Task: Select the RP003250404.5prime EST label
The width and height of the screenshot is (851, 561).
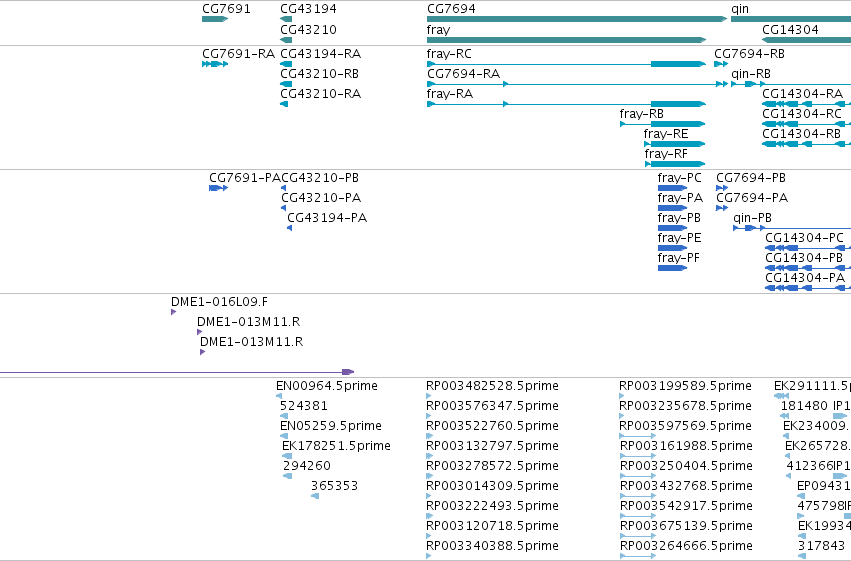Action: [687, 466]
